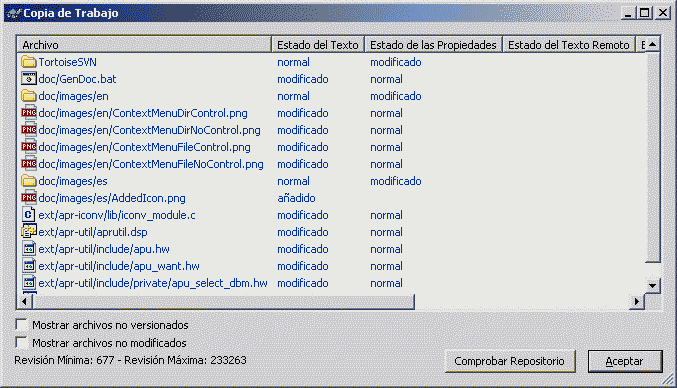The width and height of the screenshot is (677, 388).
Task: Click the Comprobar Repositorio button
Action: click(x=509, y=361)
